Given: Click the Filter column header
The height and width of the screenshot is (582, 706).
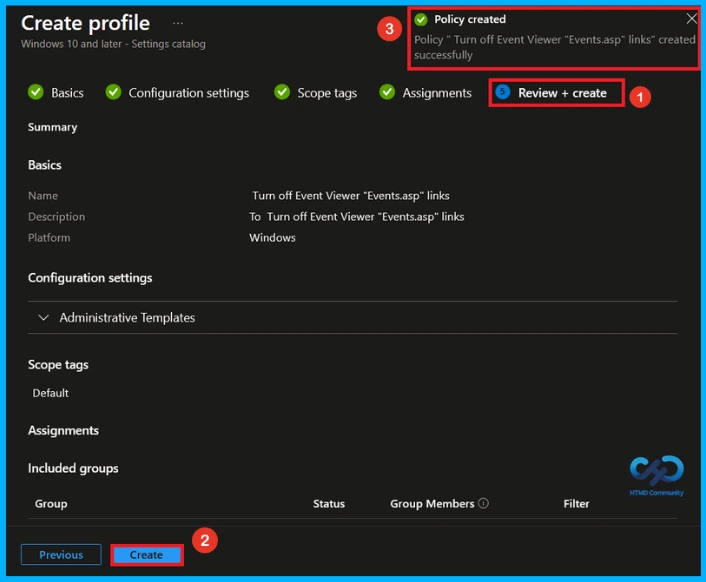Looking at the screenshot, I should pos(576,504).
